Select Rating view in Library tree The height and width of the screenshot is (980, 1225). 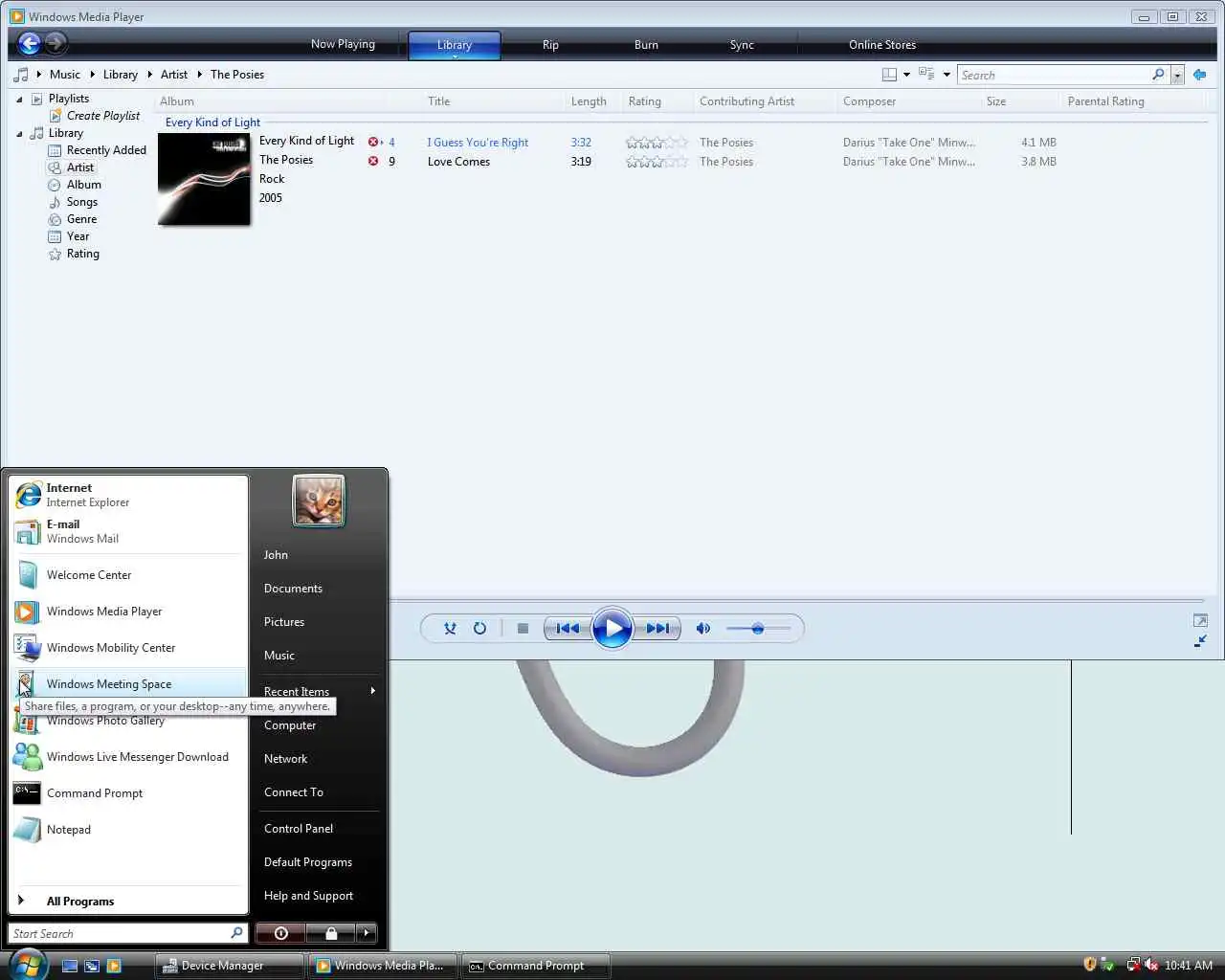(x=74, y=254)
